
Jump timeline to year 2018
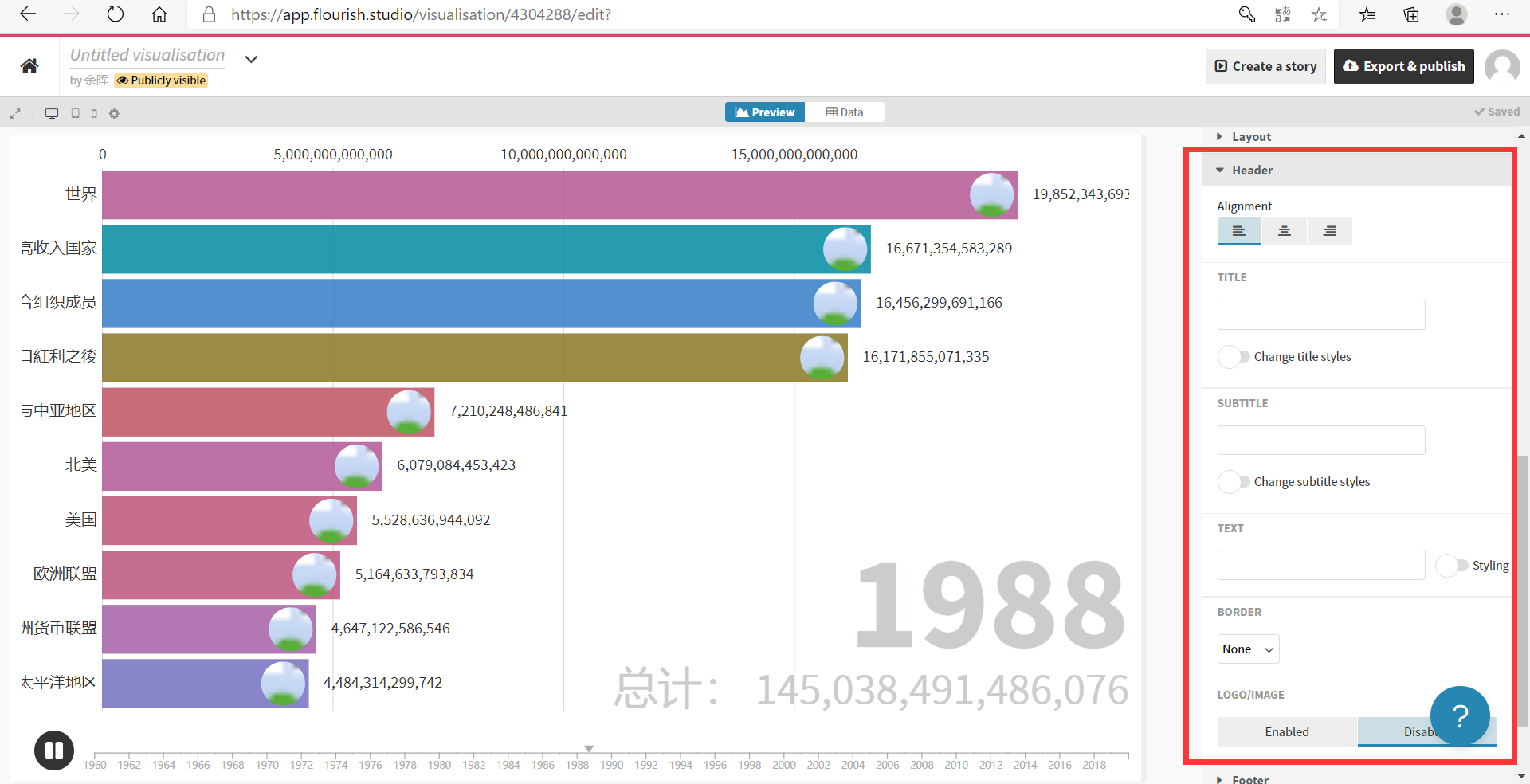click(x=1094, y=764)
